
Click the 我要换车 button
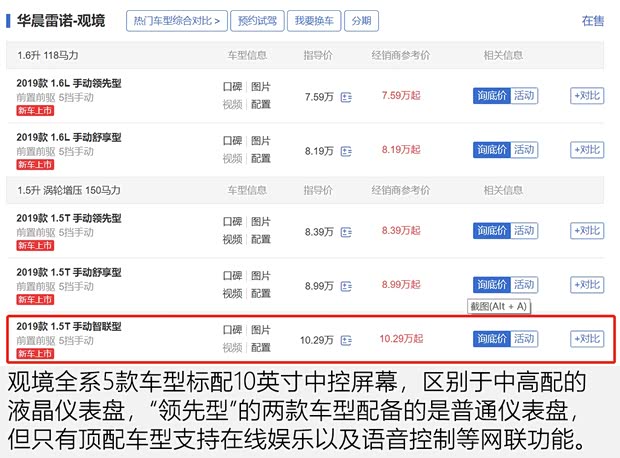pos(314,21)
